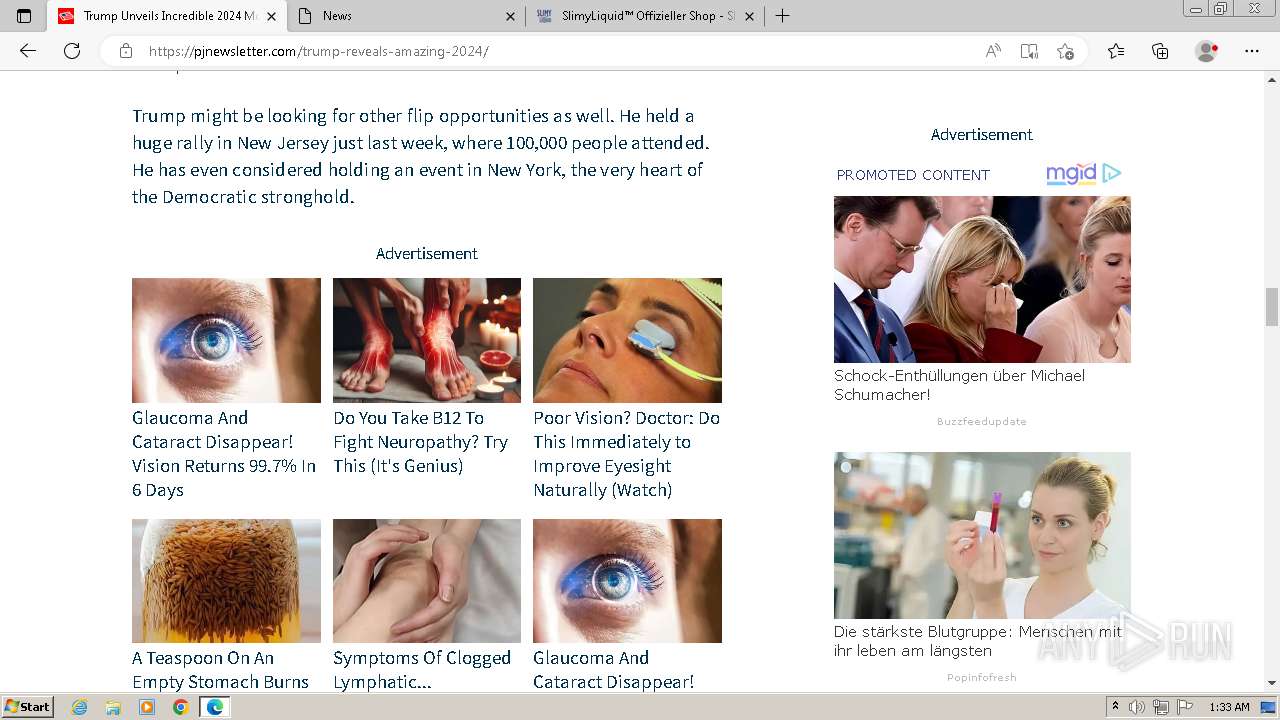
Task: Click the mgid logo
Action: 1071,174
